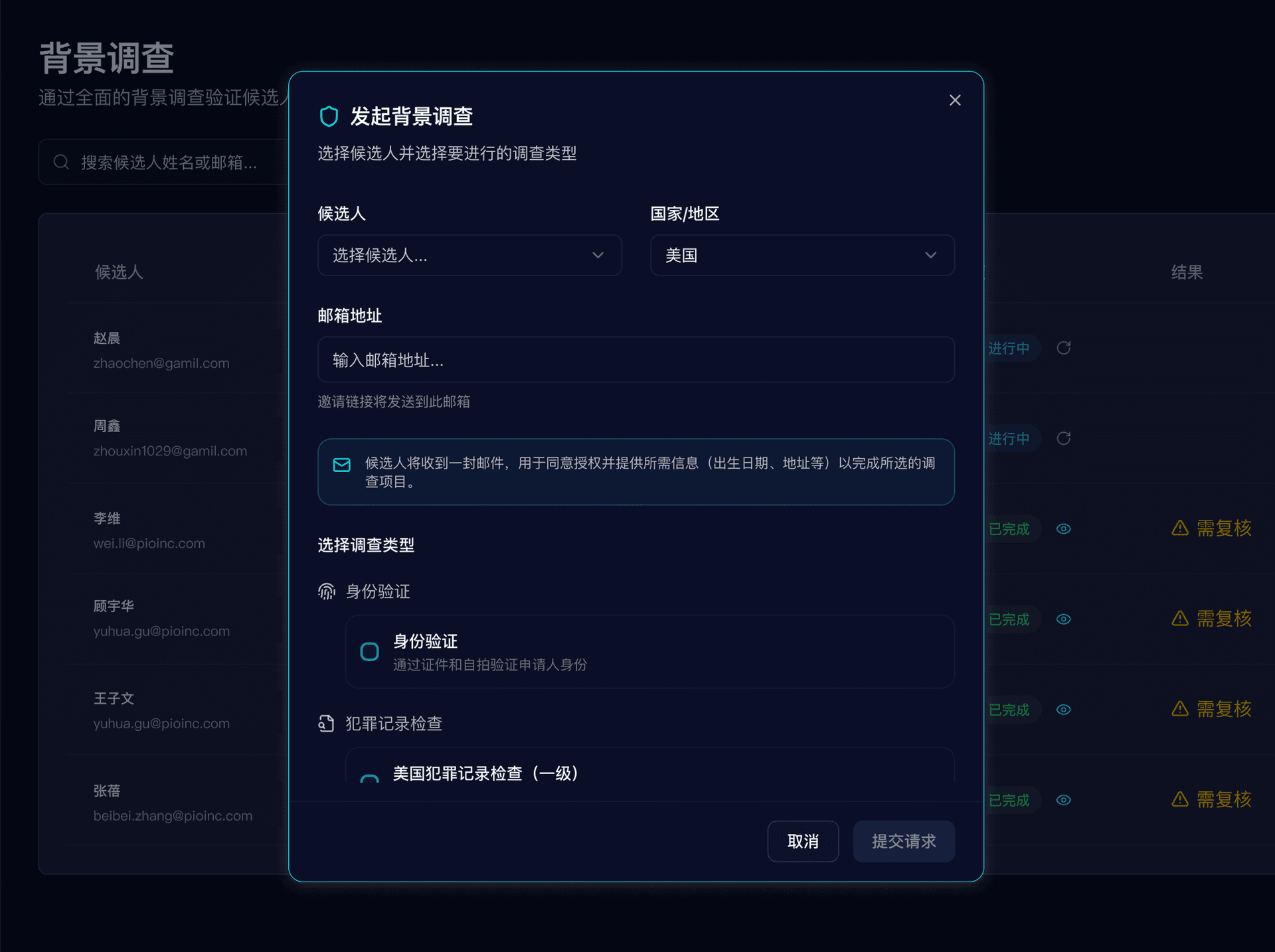Click the document icon beside 犯罪记录检查
The image size is (1275, 952).
pyautogui.click(x=326, y=723)
